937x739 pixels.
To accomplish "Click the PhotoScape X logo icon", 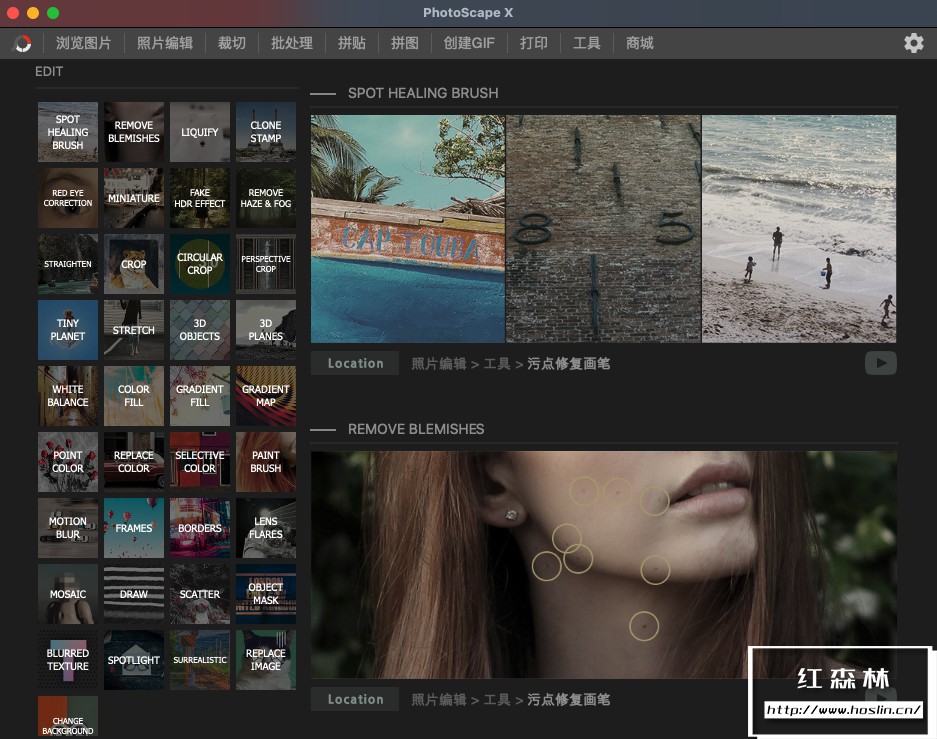I will [x=23, y=43].
